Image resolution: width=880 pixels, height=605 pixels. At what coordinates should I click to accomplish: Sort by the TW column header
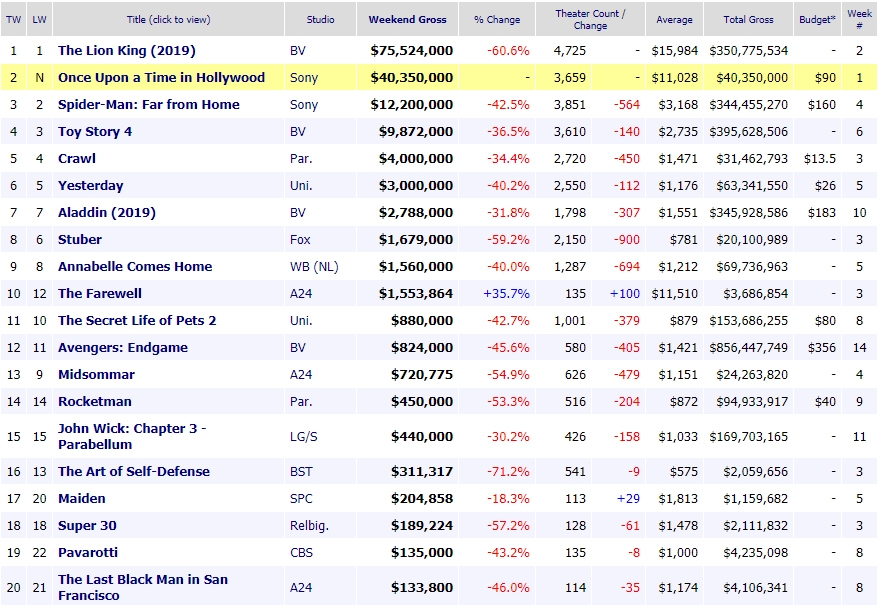pos(13,20)
